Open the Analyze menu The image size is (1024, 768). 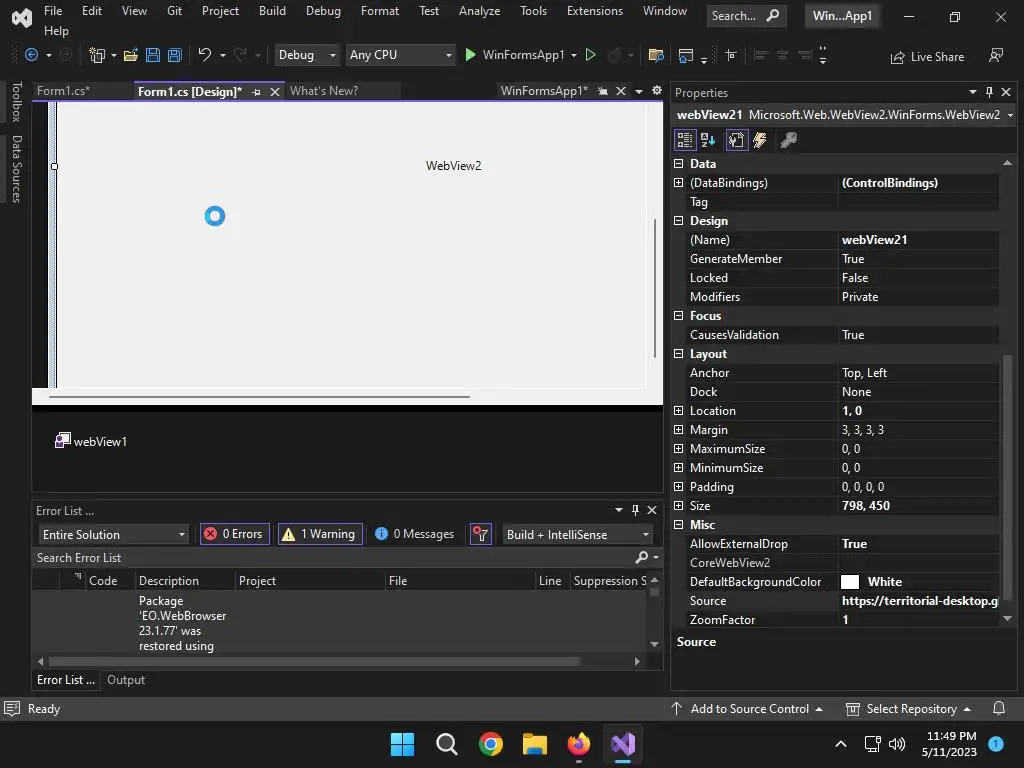coord(479,11)
